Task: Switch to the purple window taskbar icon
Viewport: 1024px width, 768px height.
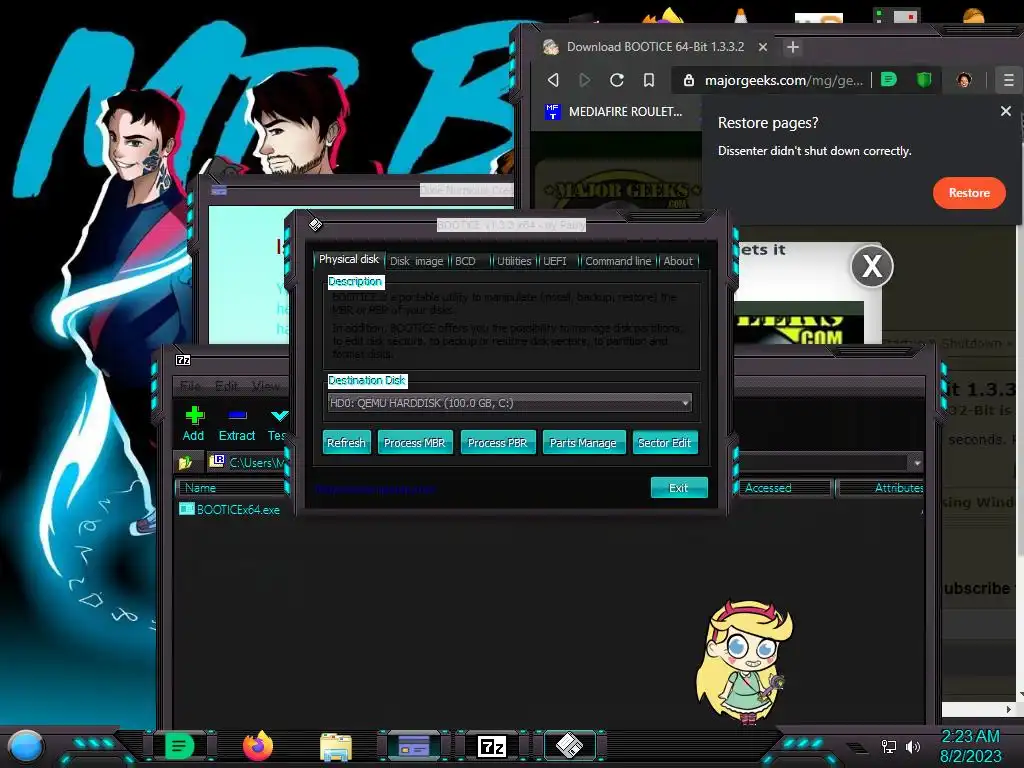Action: [413, 746]
